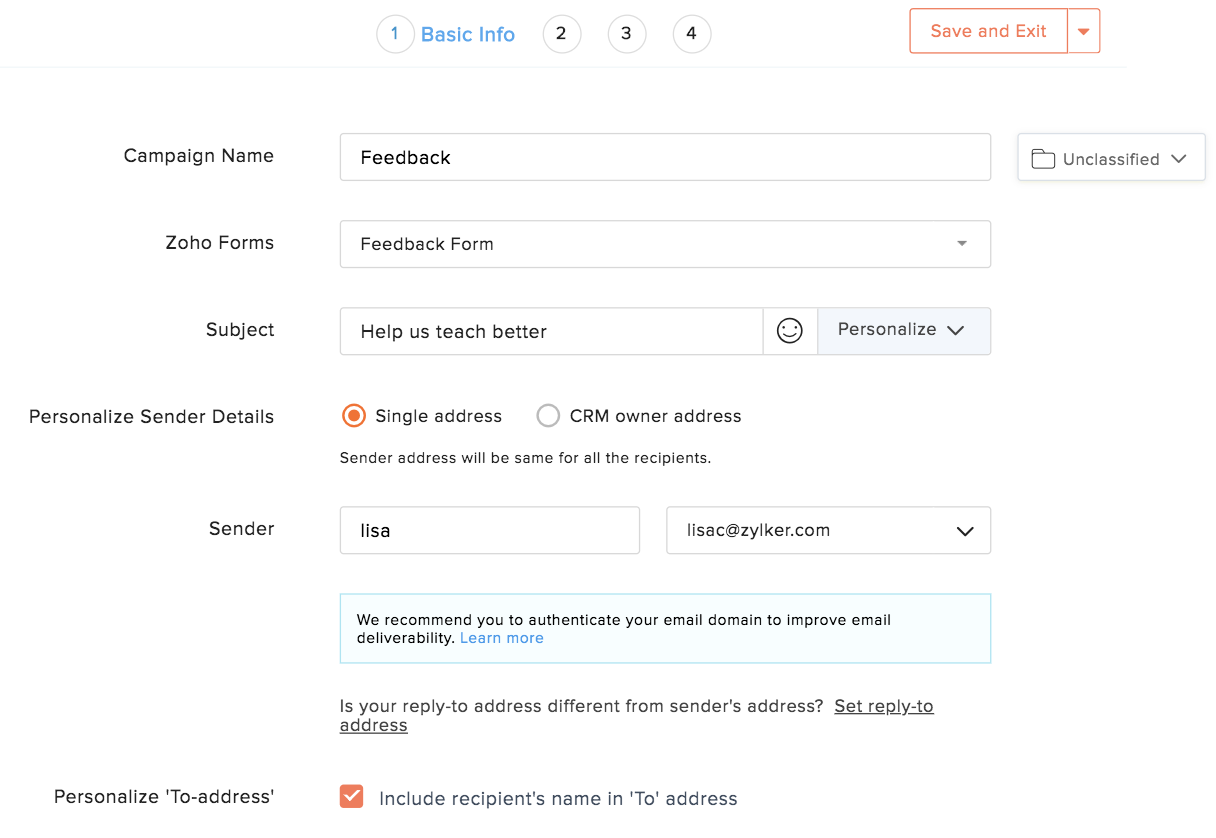Image resolution: width=1216 pixels, height=838 pixels.
Task: Go to step 2 circle
Action: coord(561,34)
